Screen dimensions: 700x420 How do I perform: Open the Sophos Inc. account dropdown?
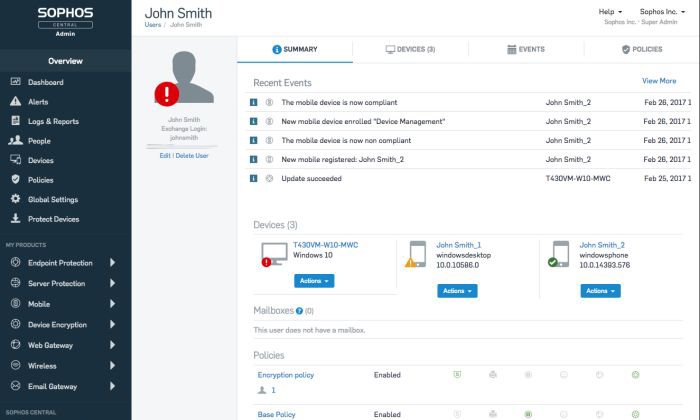coord(662,12)
